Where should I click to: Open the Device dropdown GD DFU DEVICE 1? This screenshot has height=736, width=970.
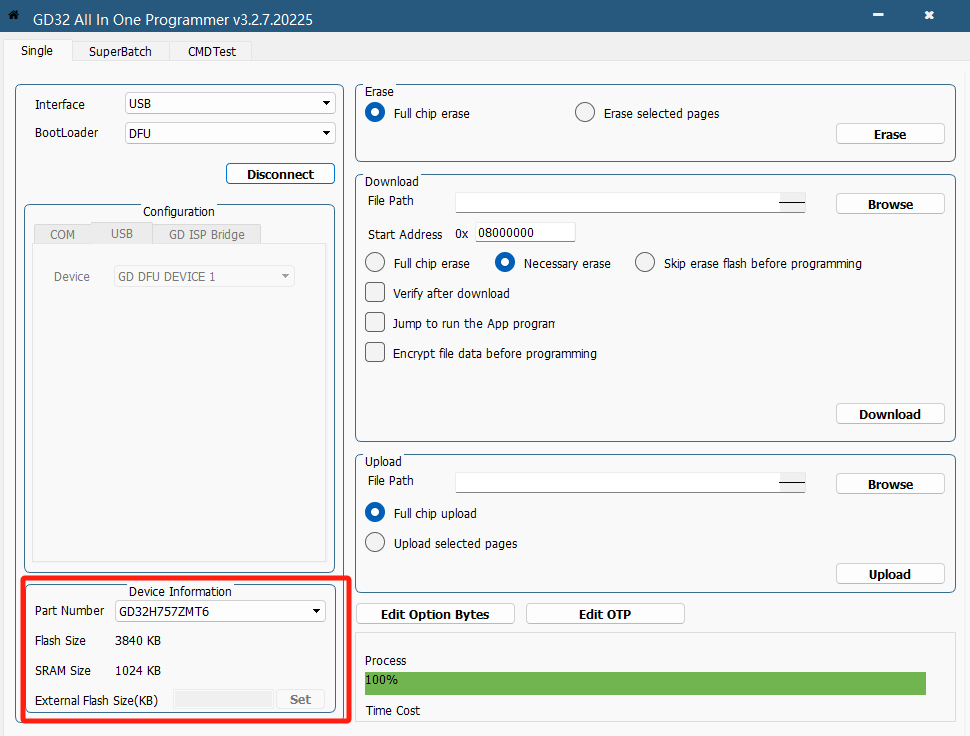point(204,276)
